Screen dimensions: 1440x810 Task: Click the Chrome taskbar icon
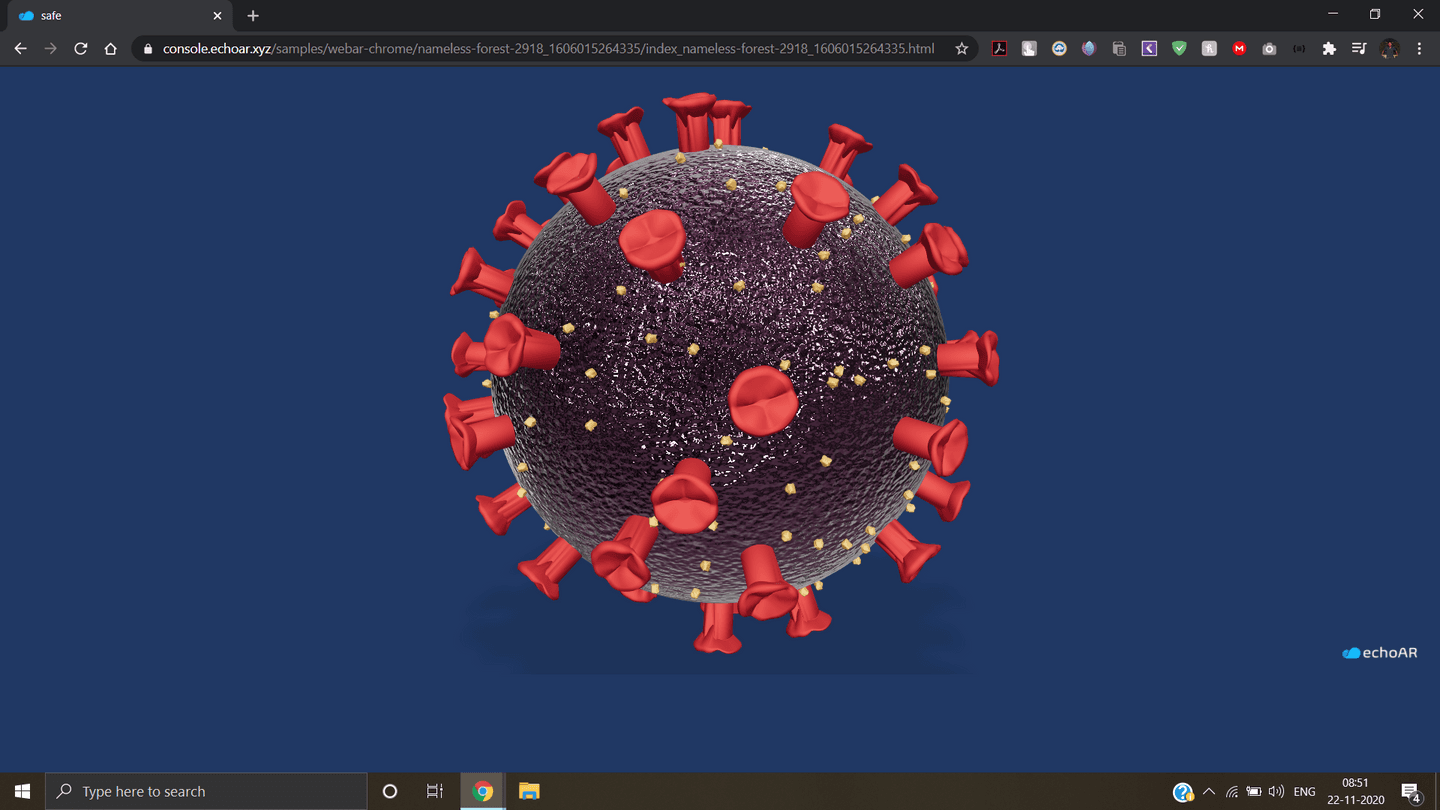click(x=482, y=791)
